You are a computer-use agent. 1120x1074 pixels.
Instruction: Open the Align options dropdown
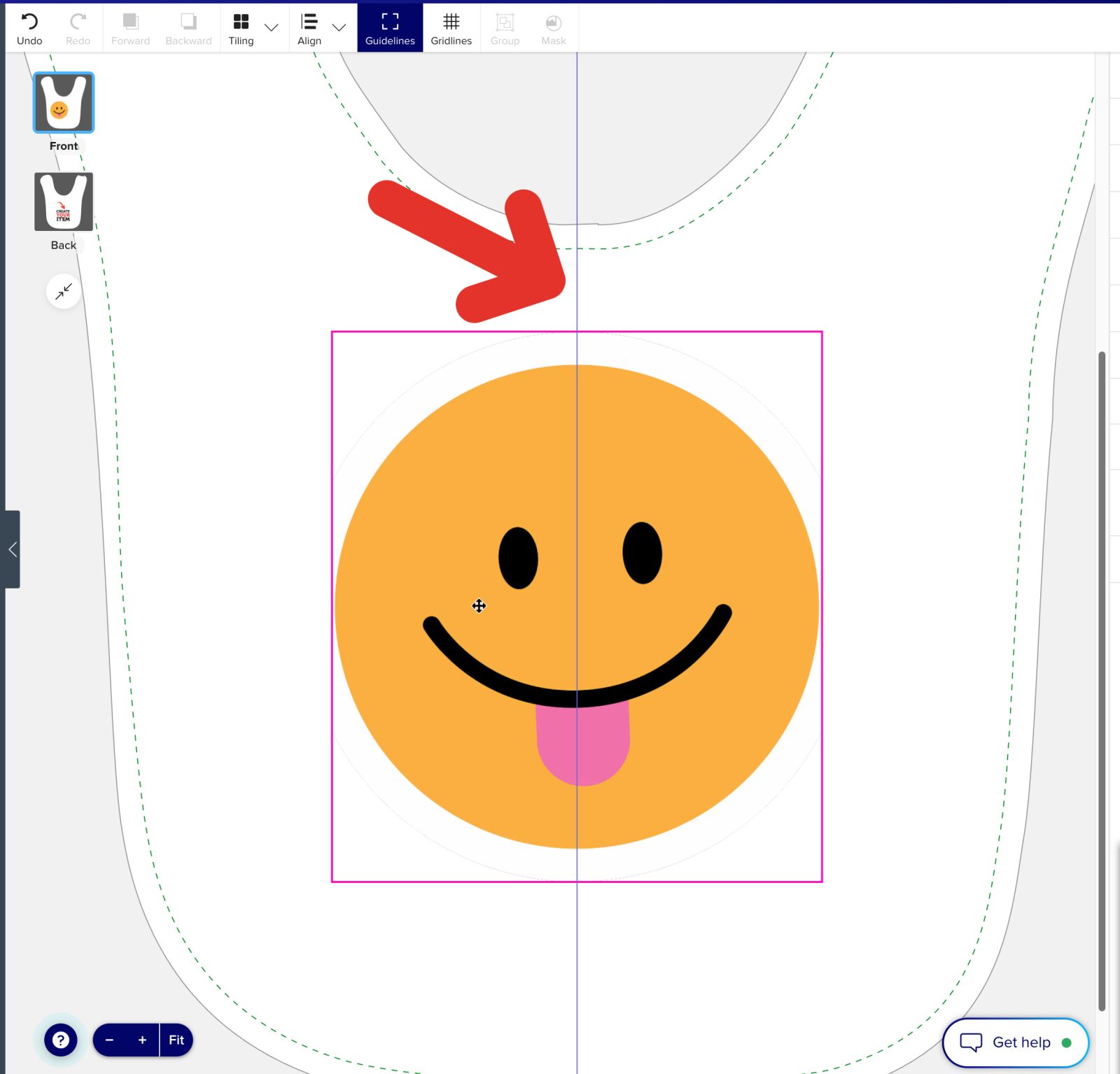pyautogui.click(x=339, y=28)
